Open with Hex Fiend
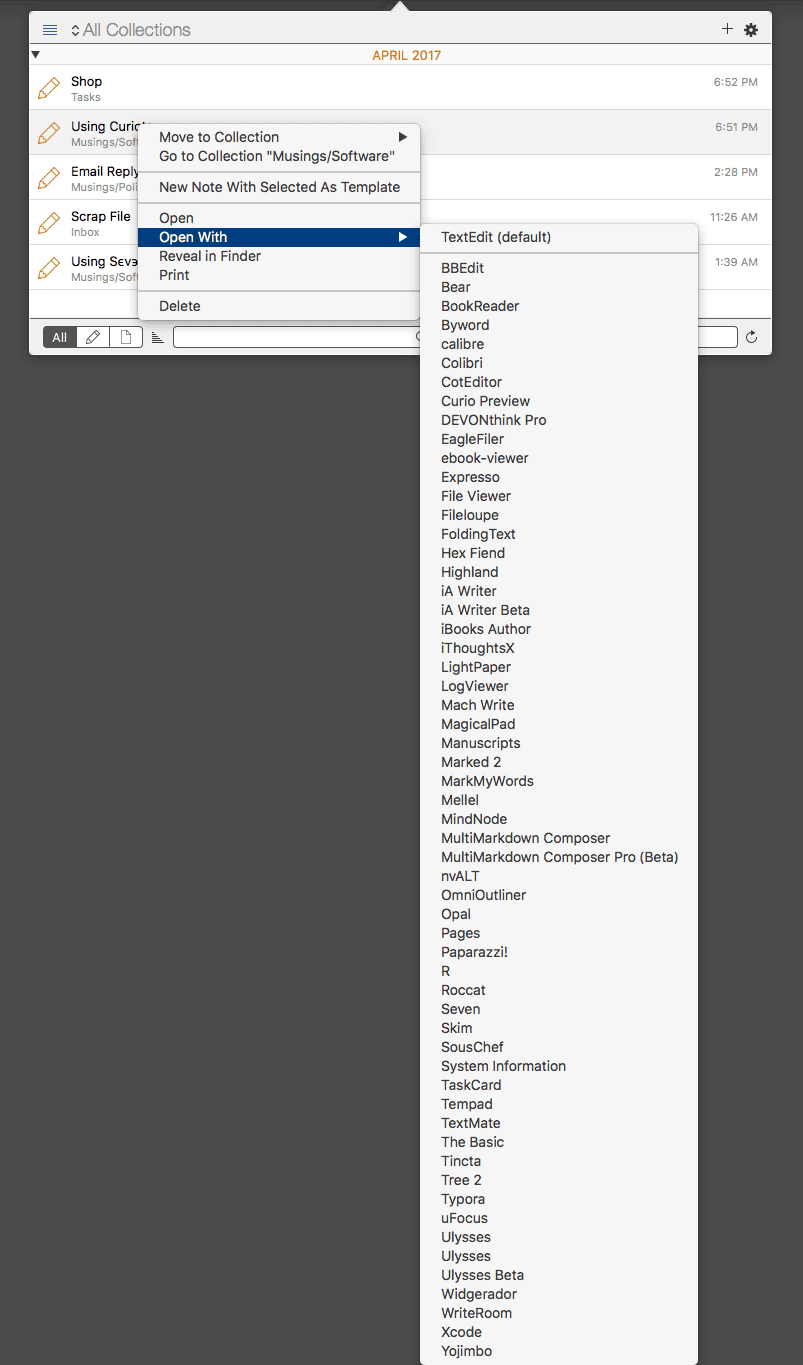This screenshot has height=1365, width=803. (x=559, y=553)
